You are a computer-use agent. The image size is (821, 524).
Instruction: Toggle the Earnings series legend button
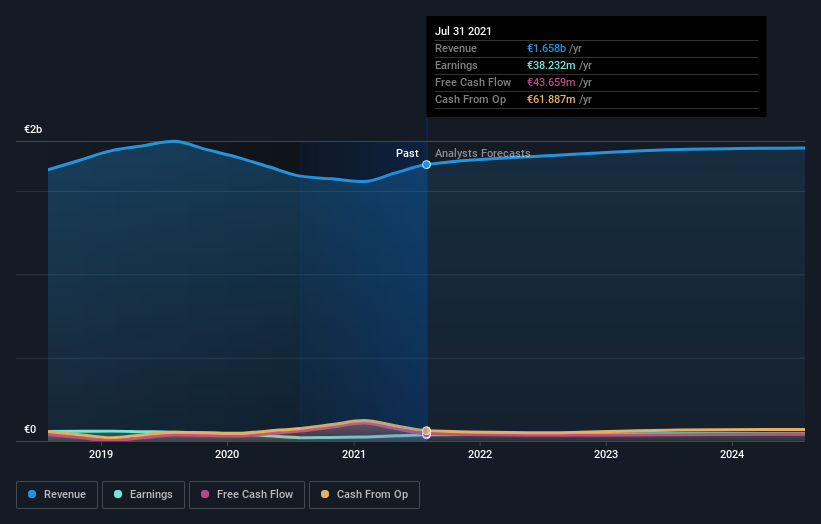[143, 495]
